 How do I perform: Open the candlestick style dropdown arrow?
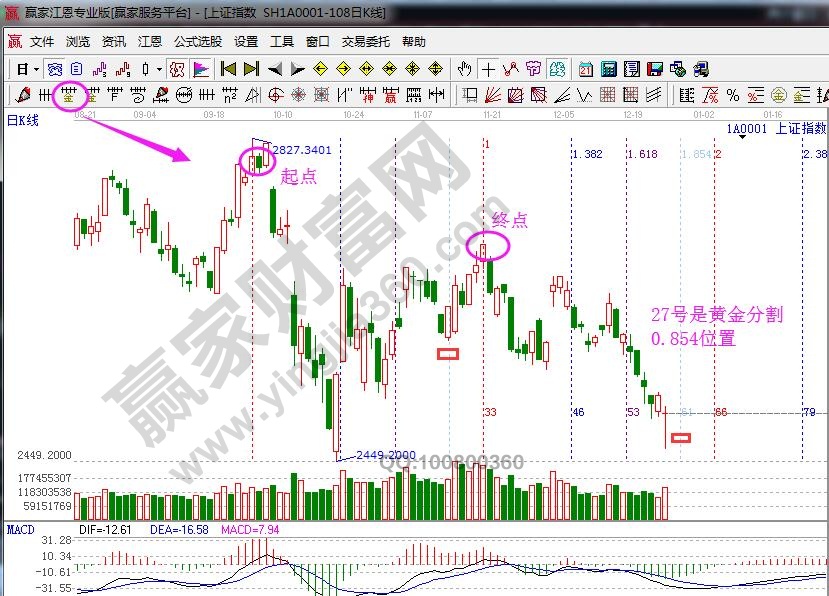pos(160,69)
